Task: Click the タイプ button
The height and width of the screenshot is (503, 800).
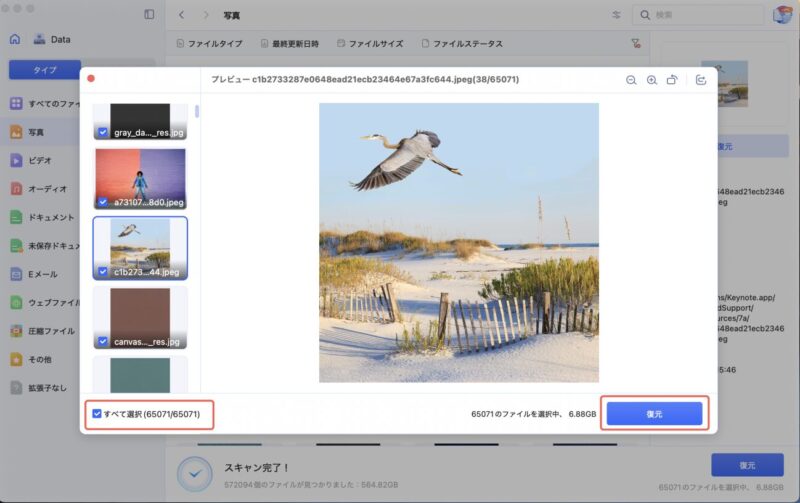Action: click(45, 70)
